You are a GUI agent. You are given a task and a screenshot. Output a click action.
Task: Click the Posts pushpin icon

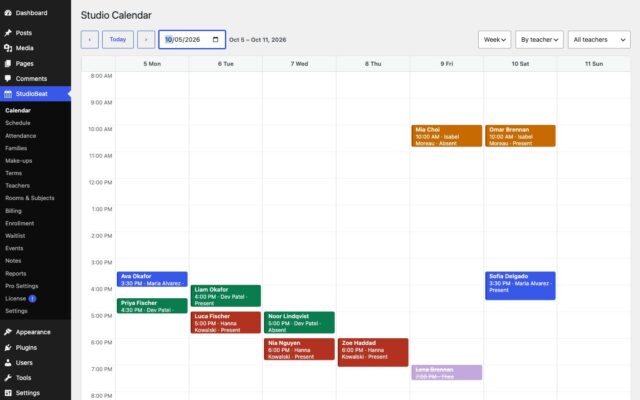(x=8, y=33)
